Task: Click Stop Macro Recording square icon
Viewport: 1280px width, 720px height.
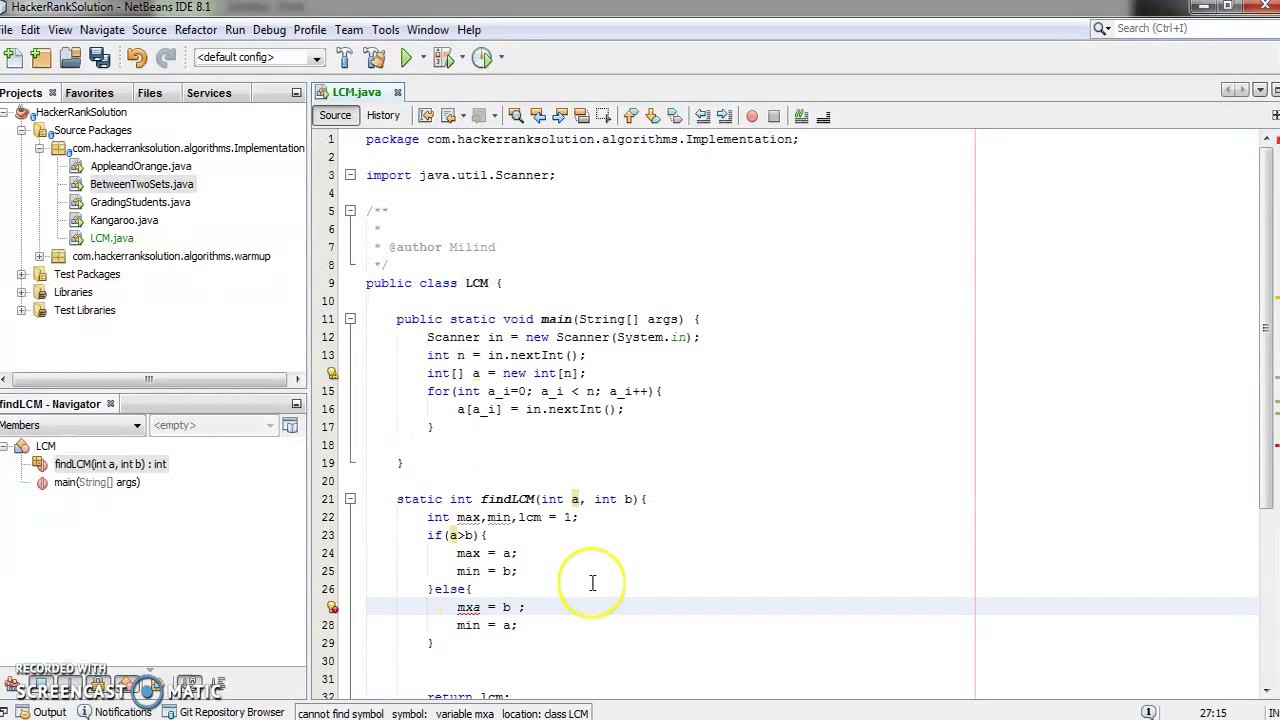Action: (x=774, y=116)
